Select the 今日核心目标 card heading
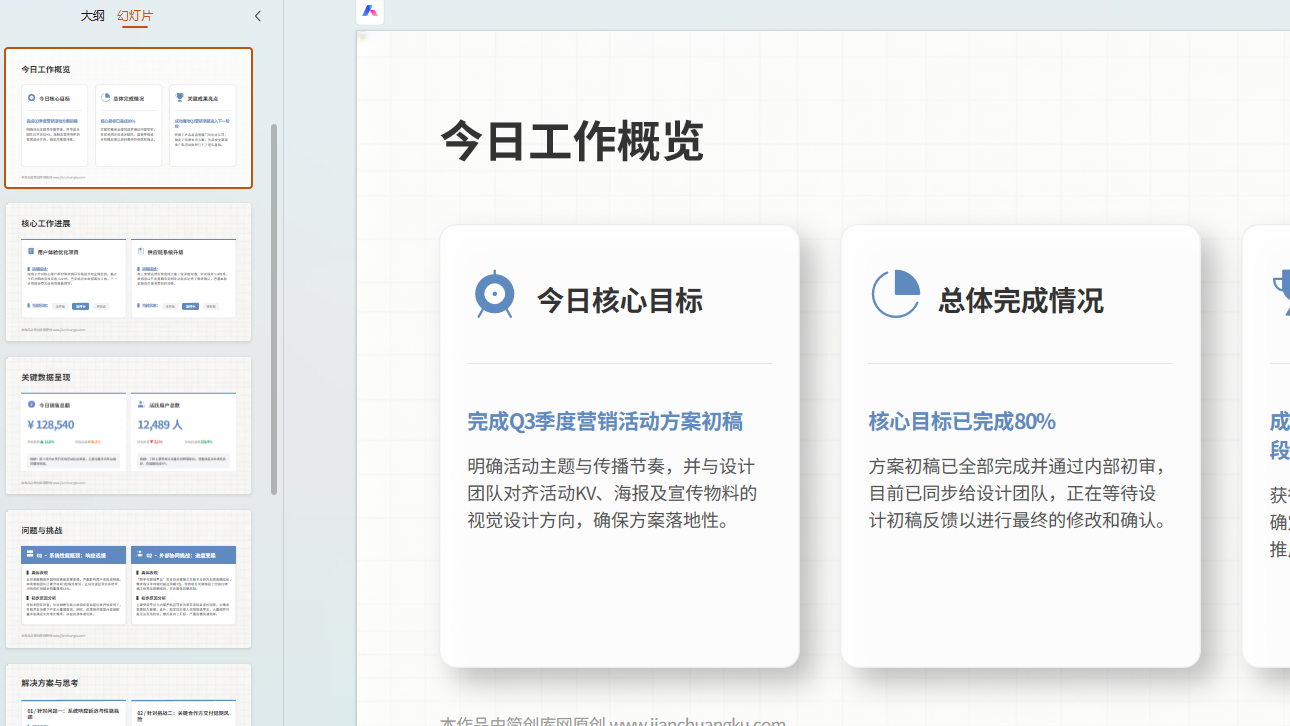Viewport: 1290px width, 726px height. tap(620, 300)
